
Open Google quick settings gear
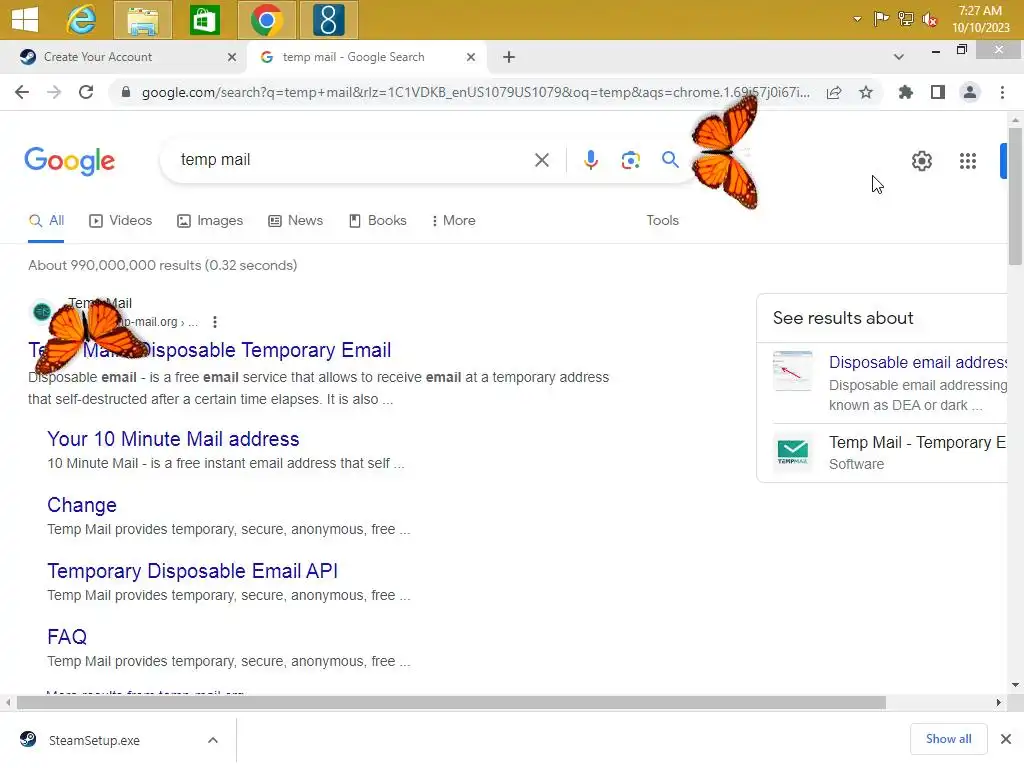(x=921, y=161)
